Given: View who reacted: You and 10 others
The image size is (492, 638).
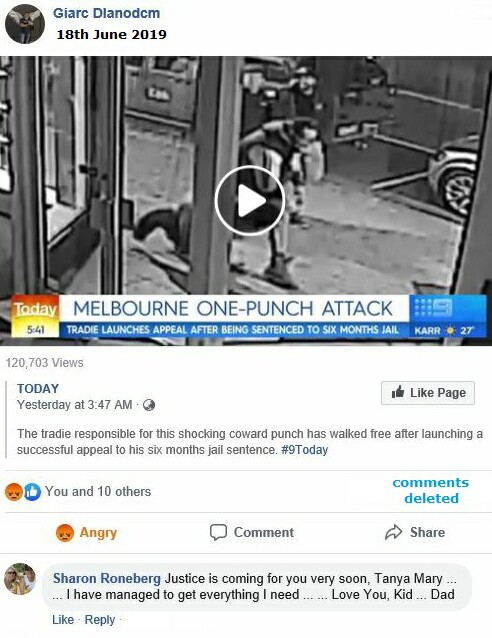Looking at the screenshot, I should coord(98,492).
